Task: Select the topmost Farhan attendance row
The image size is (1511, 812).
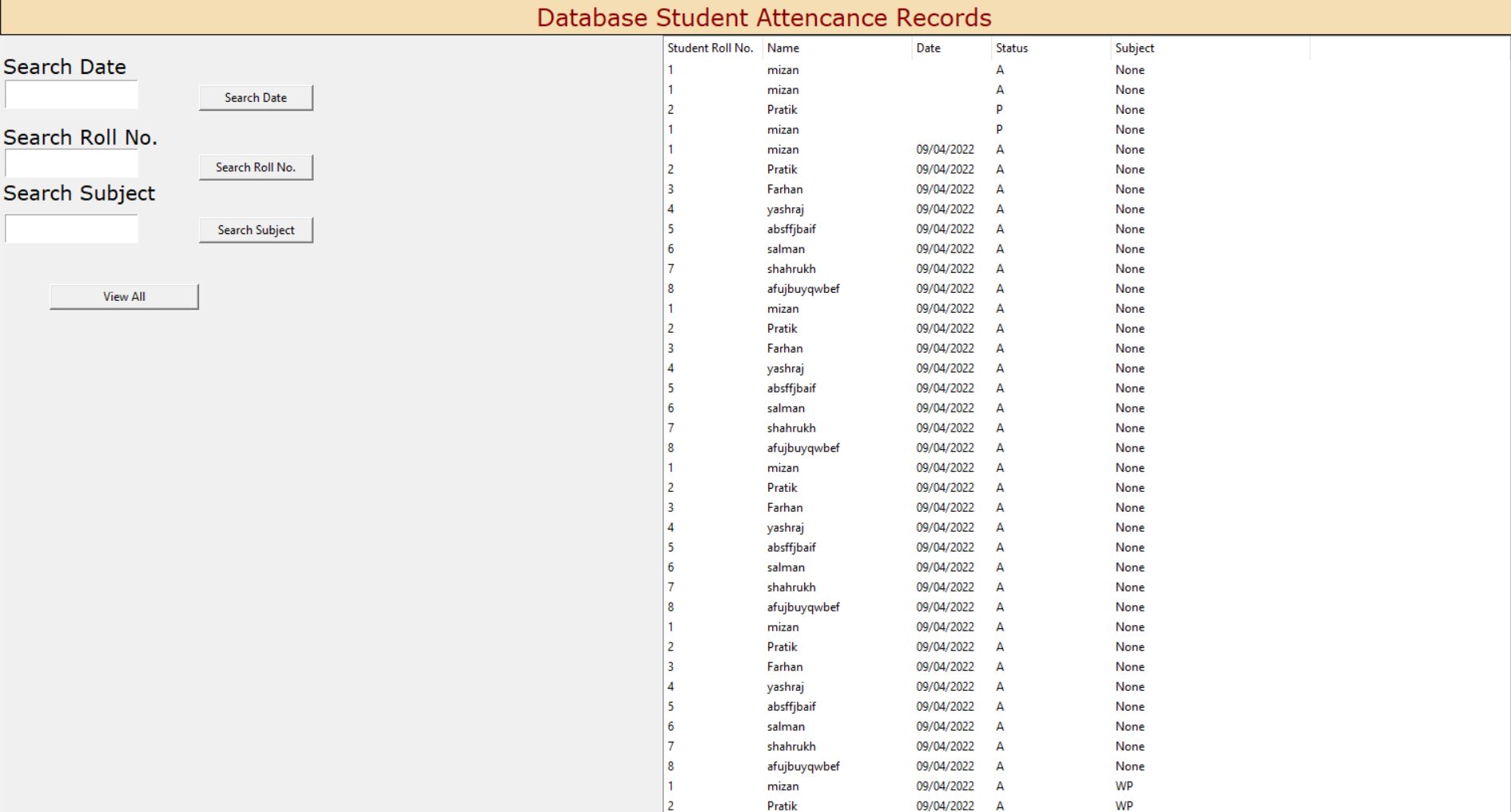Action: coord(785,189)
